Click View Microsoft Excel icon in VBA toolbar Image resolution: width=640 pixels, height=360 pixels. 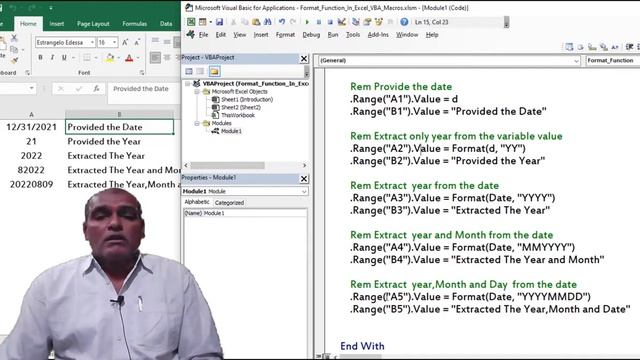(x=191, y=22)
